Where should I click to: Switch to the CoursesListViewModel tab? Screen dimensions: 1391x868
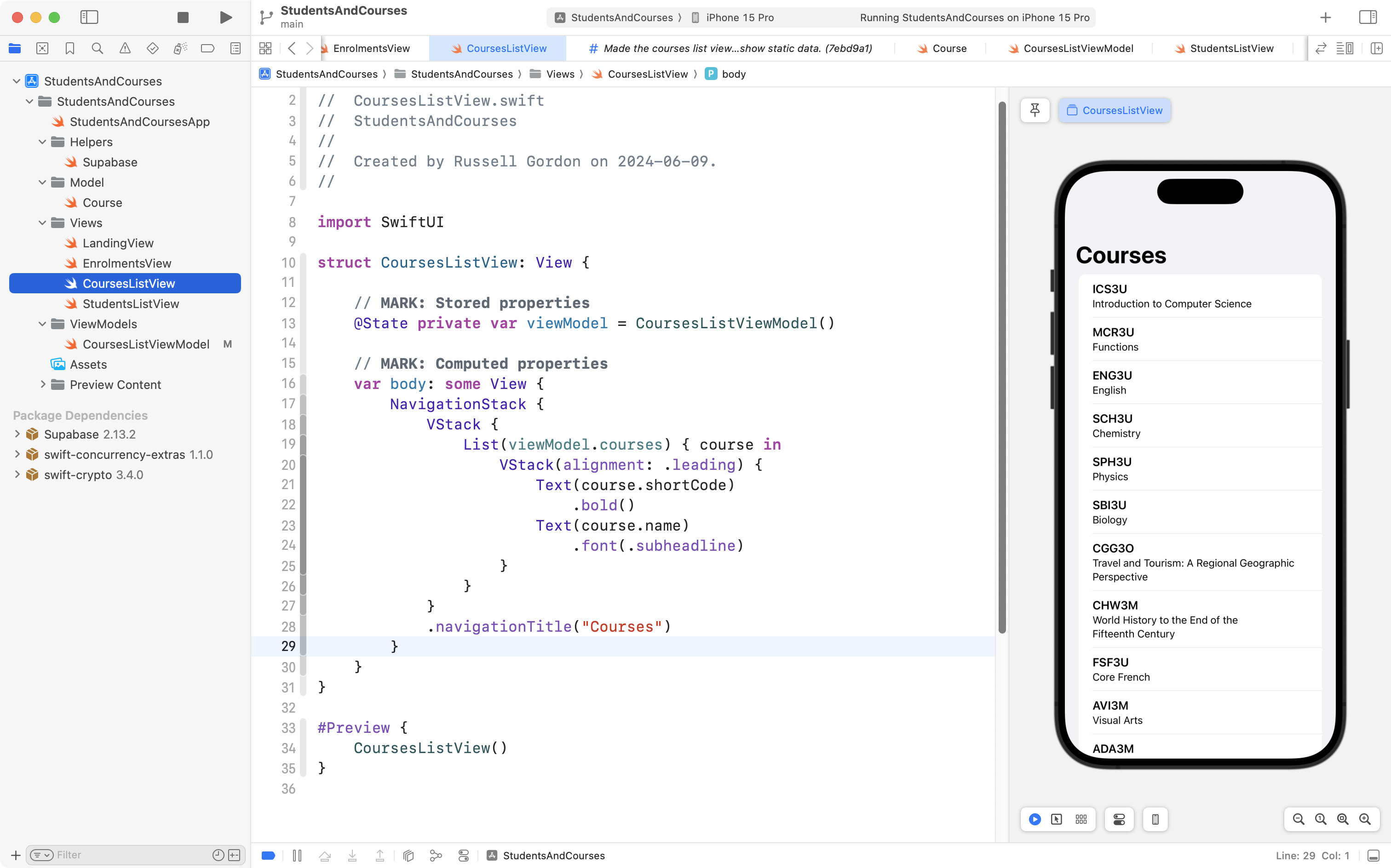(x=1077, y=48)
